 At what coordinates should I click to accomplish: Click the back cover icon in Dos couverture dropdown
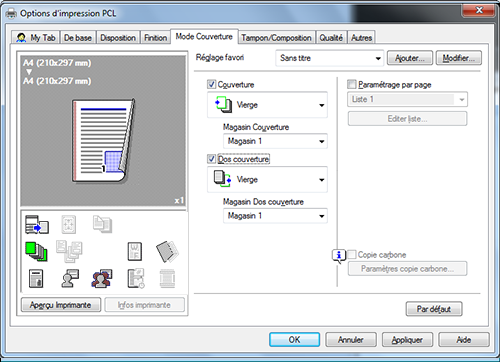[x=222, y=179]
